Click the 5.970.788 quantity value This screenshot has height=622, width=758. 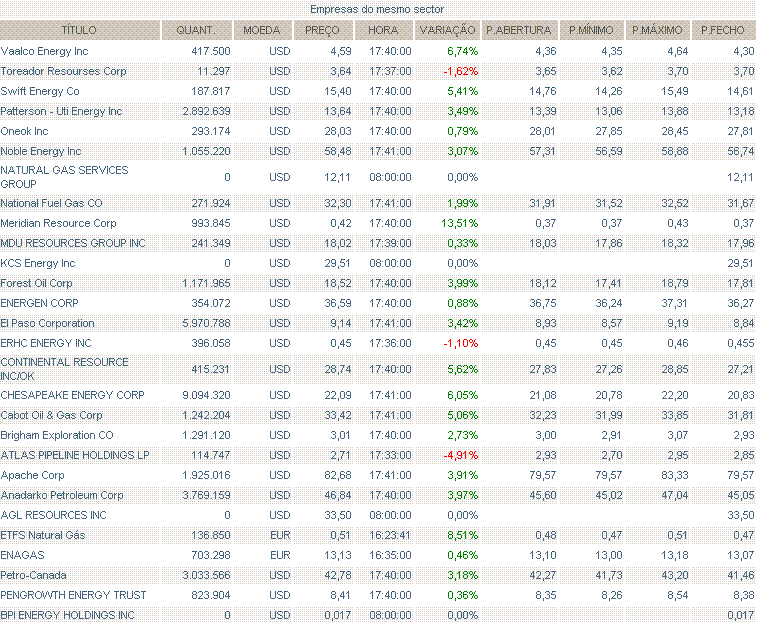206,323
